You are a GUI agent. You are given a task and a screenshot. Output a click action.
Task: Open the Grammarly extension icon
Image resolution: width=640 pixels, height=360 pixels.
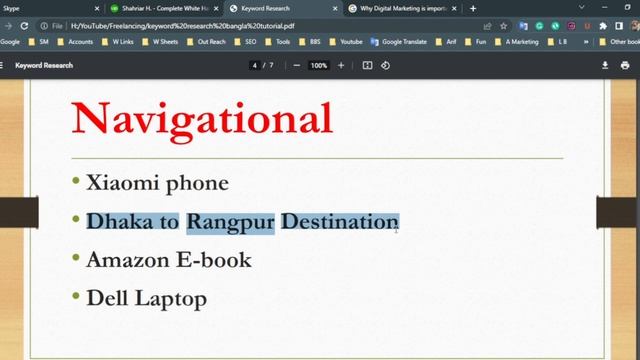[539, 26]
